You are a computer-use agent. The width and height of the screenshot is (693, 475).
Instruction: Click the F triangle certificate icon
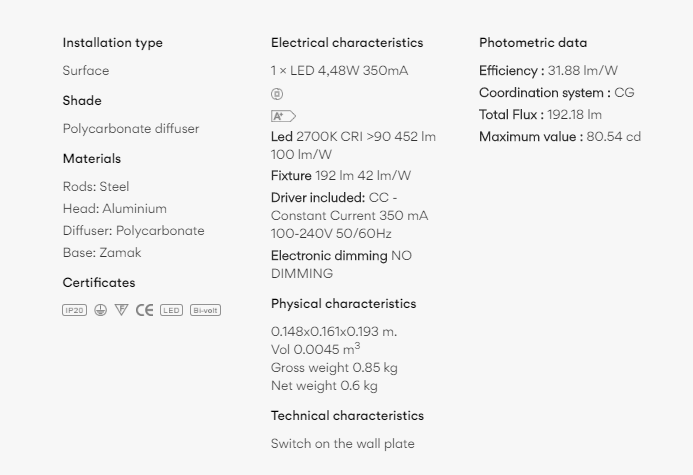[121, 310]
